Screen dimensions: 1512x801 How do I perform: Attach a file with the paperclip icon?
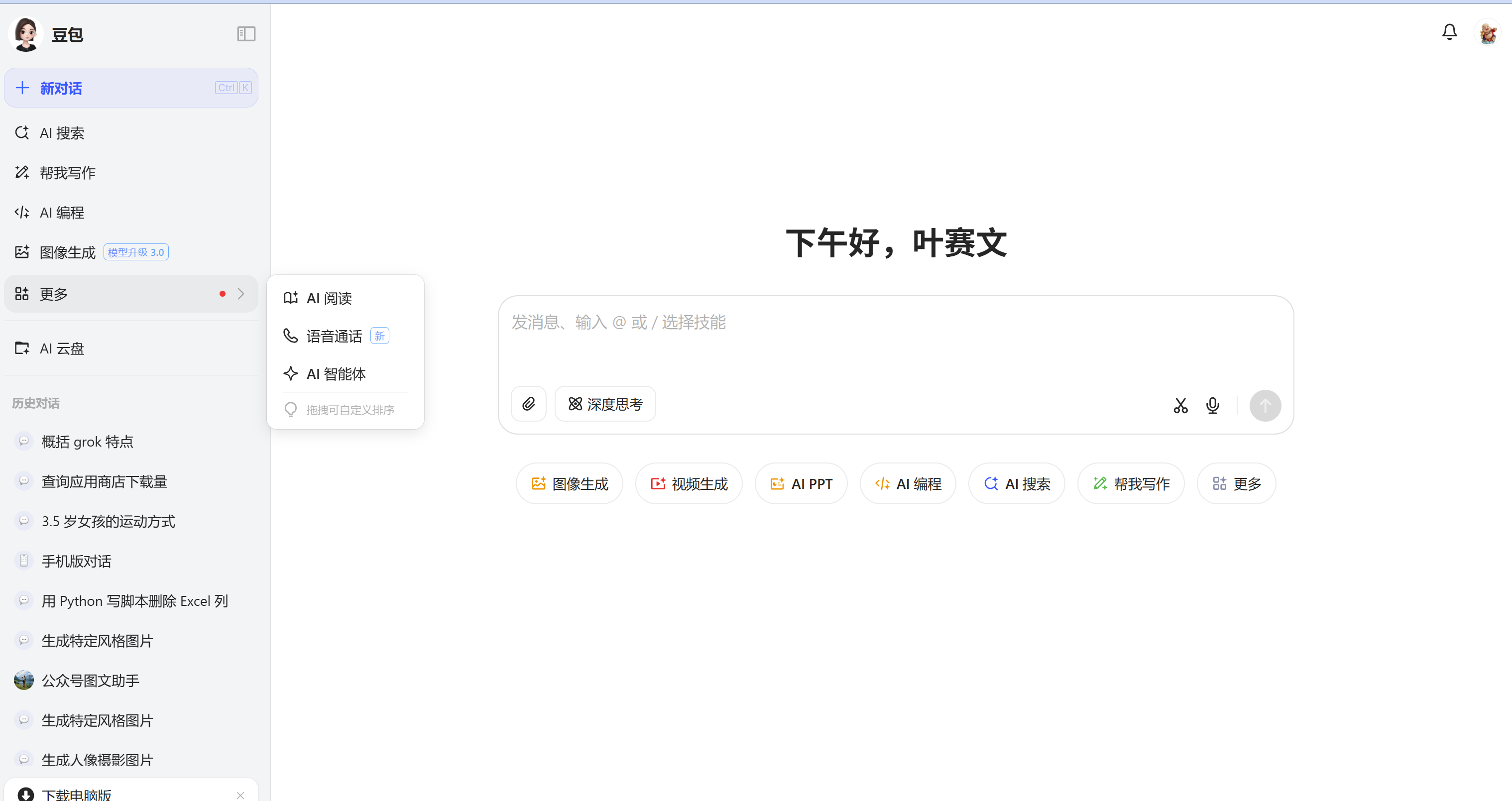(528, 404)
